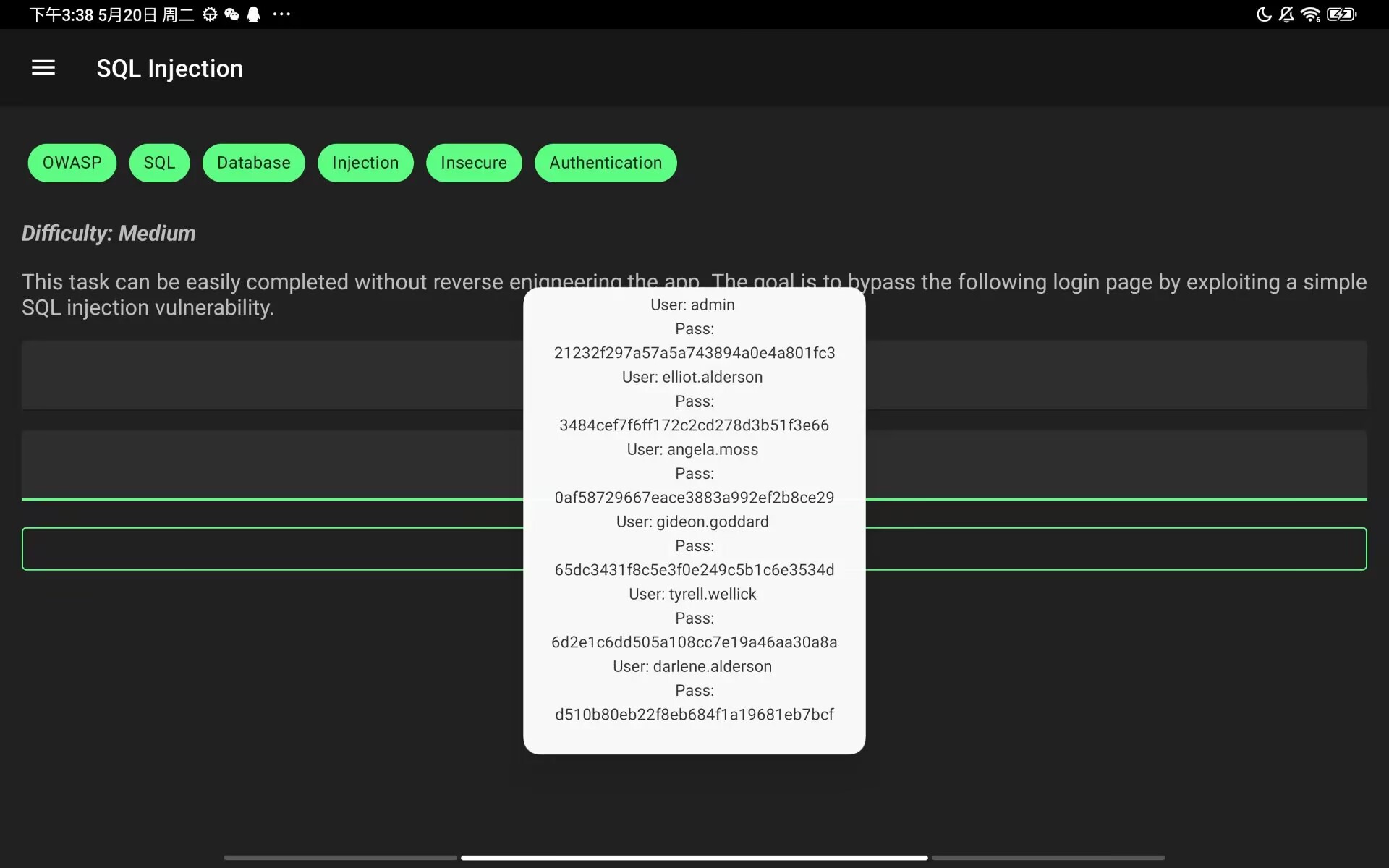Select the SQL tag chip
This screenshot has height=868, width=1389.
pos(159,163)
